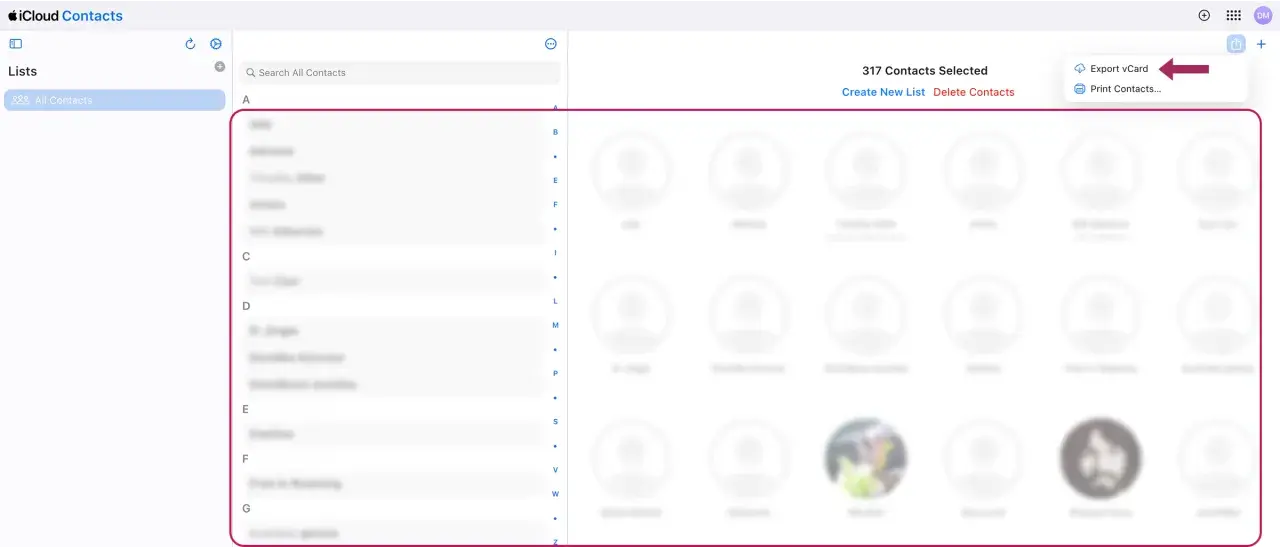This screenshot has width=1280, height=547.
Task: Click the circular icon right of refresh arrow
Action: [216, 44]
